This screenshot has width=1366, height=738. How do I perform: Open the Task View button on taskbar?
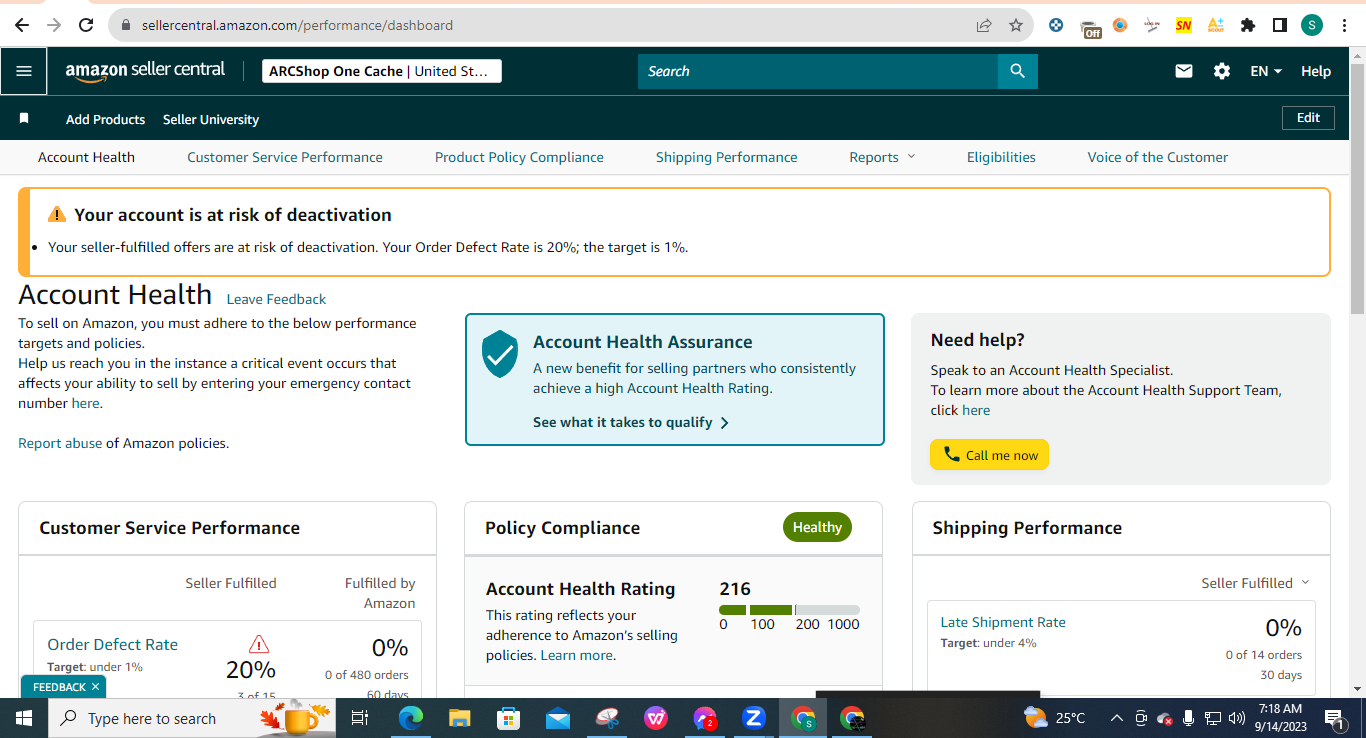click(x=360, y=718)
